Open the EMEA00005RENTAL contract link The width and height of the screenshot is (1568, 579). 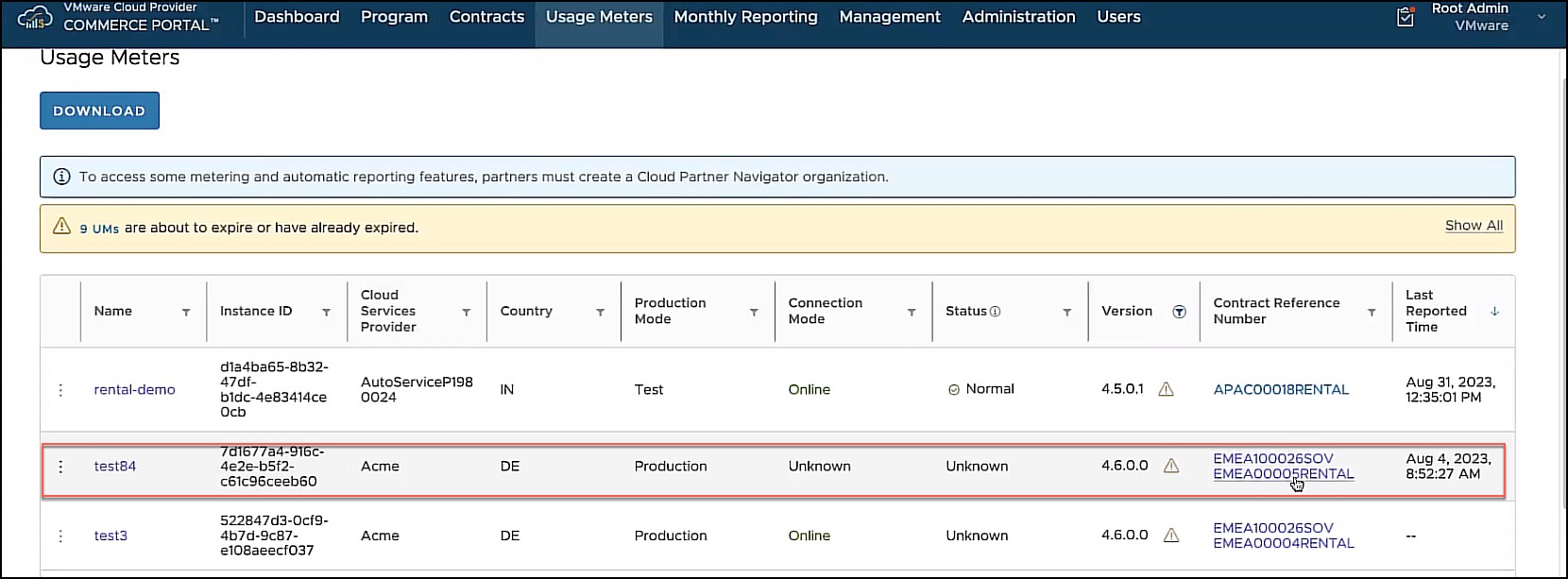1283,474
